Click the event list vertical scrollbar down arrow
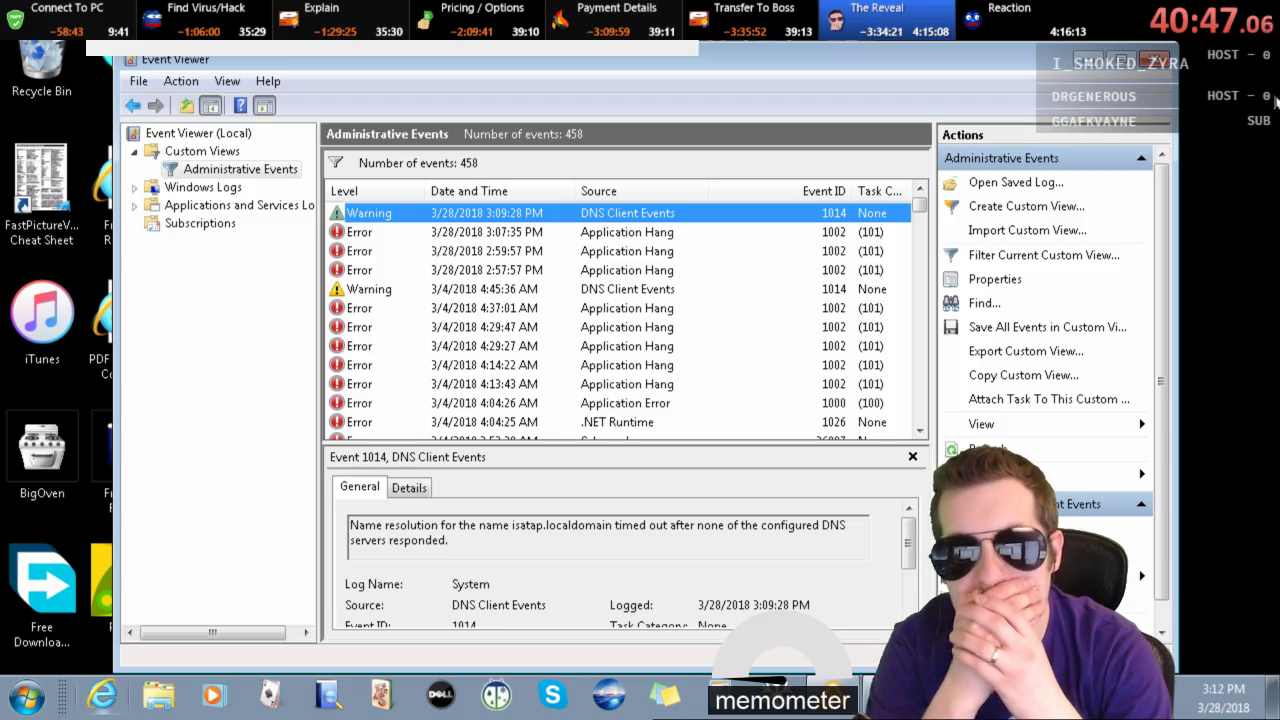The width and height of the screenshot is (1280, 720). (920, 431)
